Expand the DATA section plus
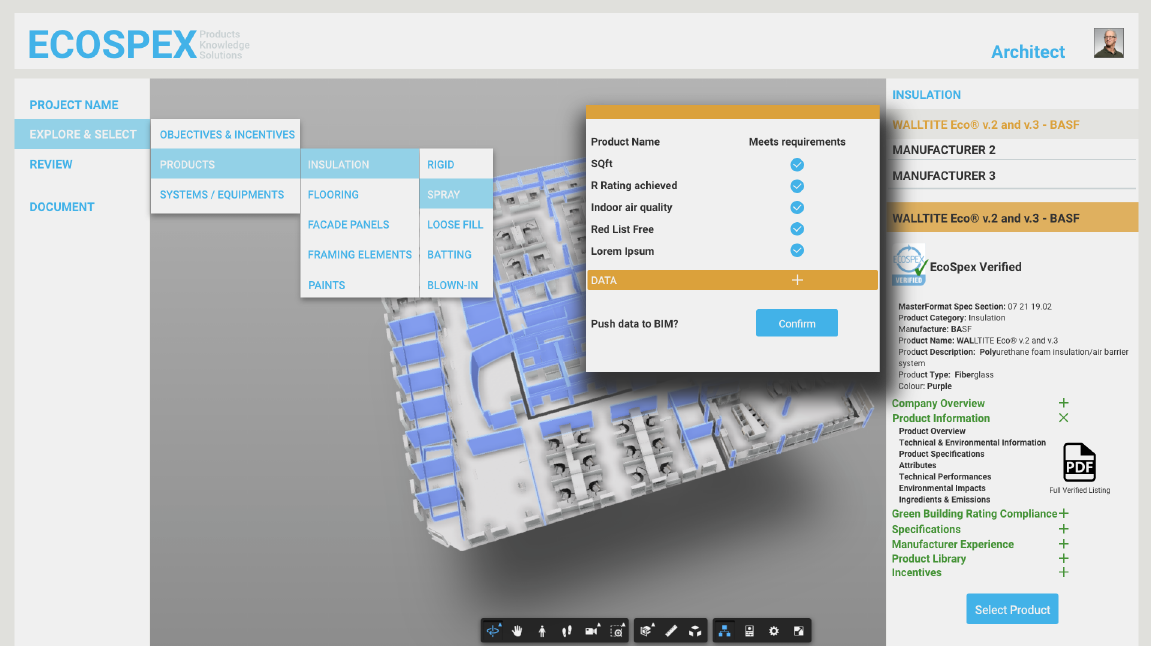The image size is (1152, 648). coord(797,280)
